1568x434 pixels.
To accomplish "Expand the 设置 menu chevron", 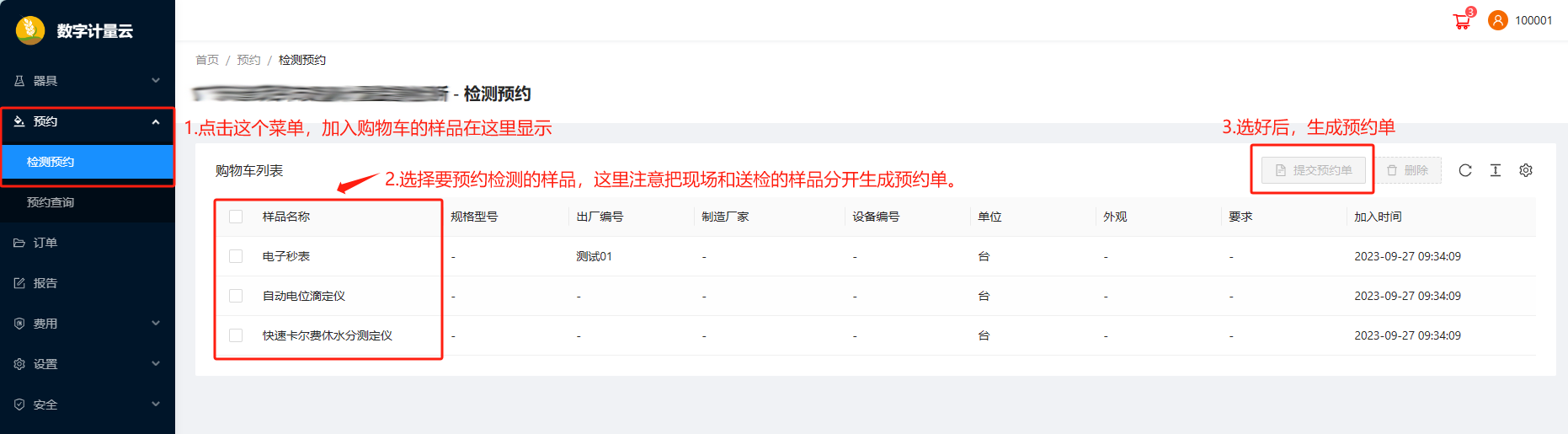I will [156, 364].
